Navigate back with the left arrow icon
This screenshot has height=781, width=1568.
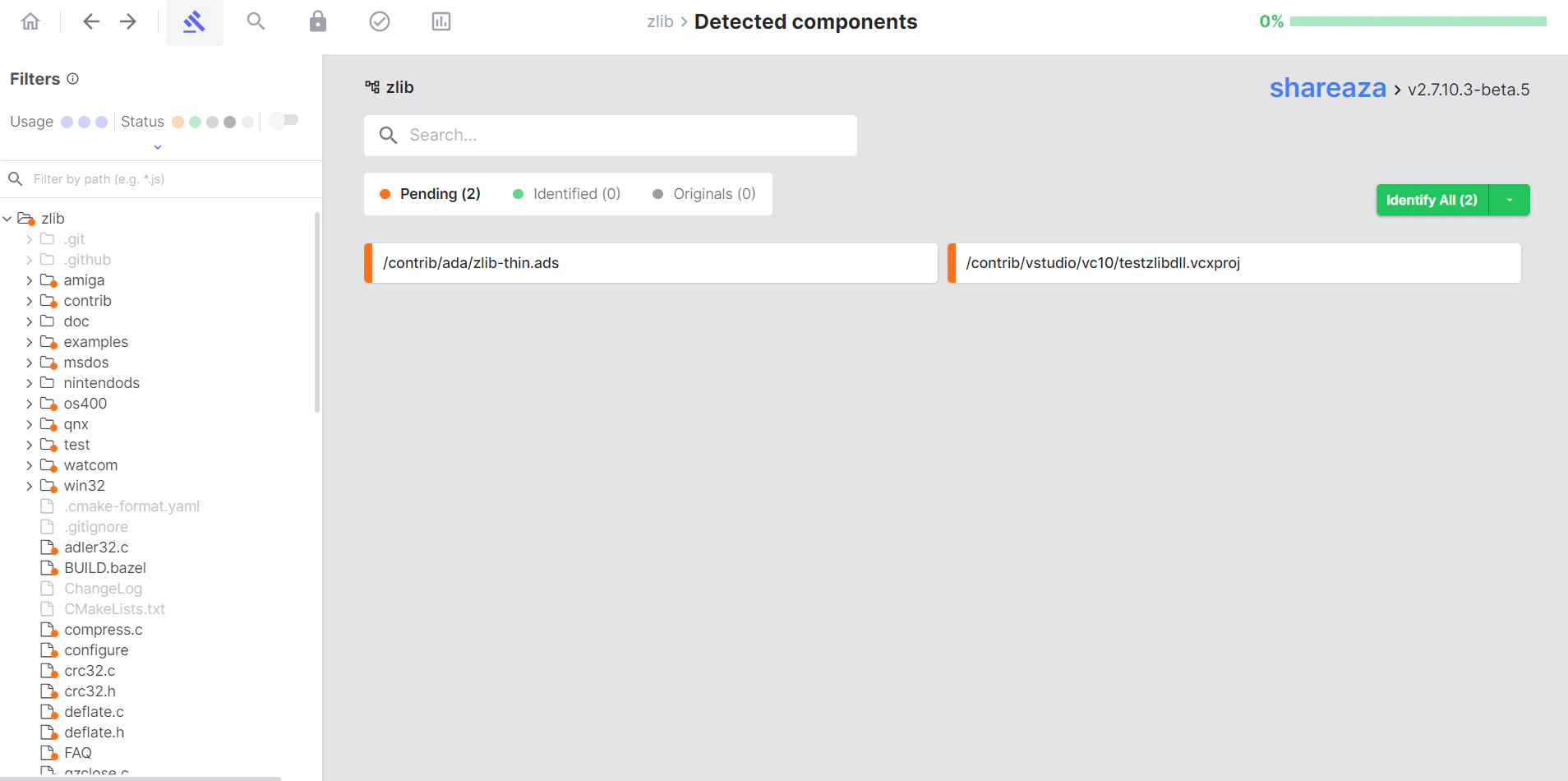click(x=91, y=21)
